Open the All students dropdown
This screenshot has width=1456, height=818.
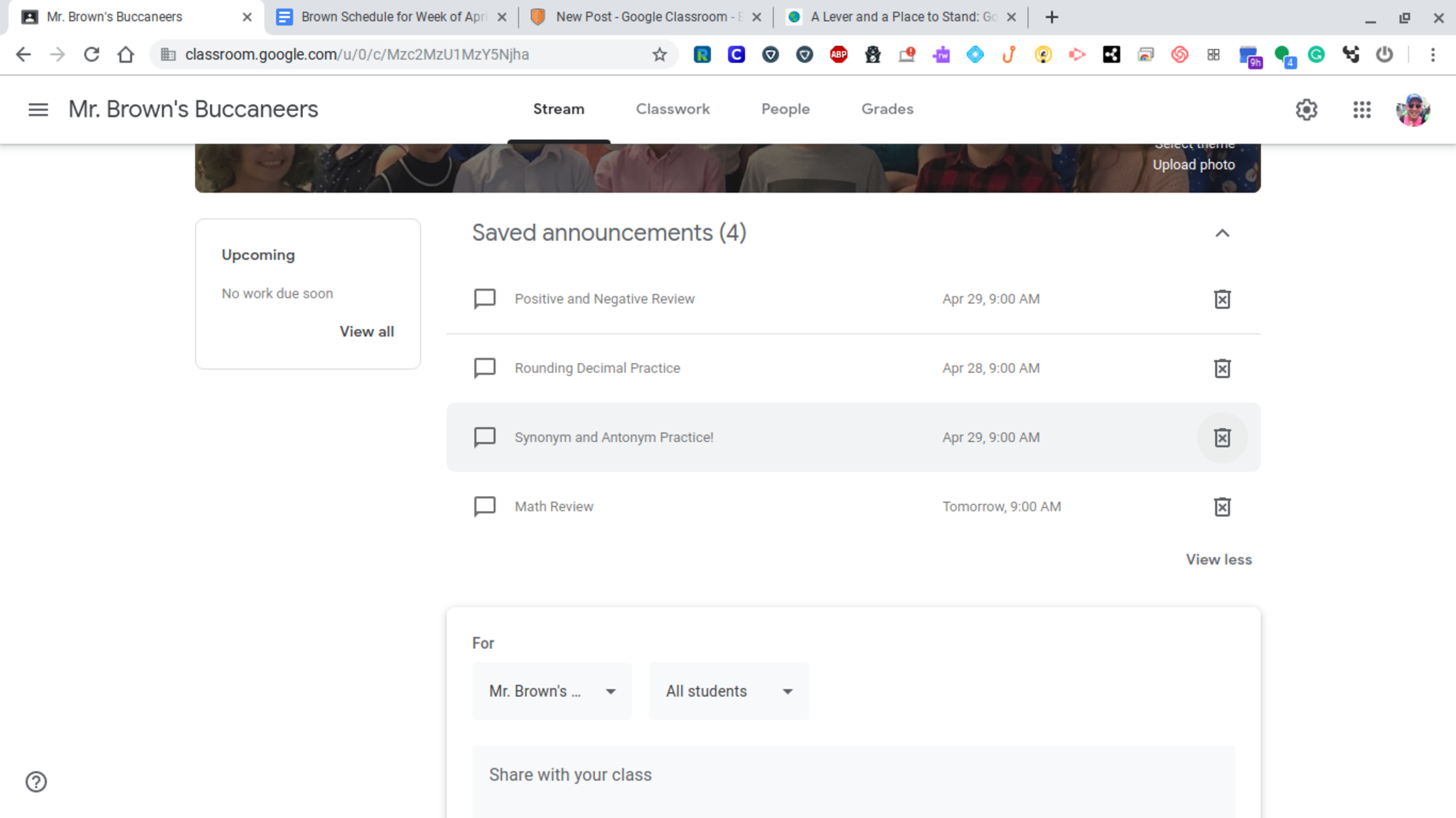728,691
